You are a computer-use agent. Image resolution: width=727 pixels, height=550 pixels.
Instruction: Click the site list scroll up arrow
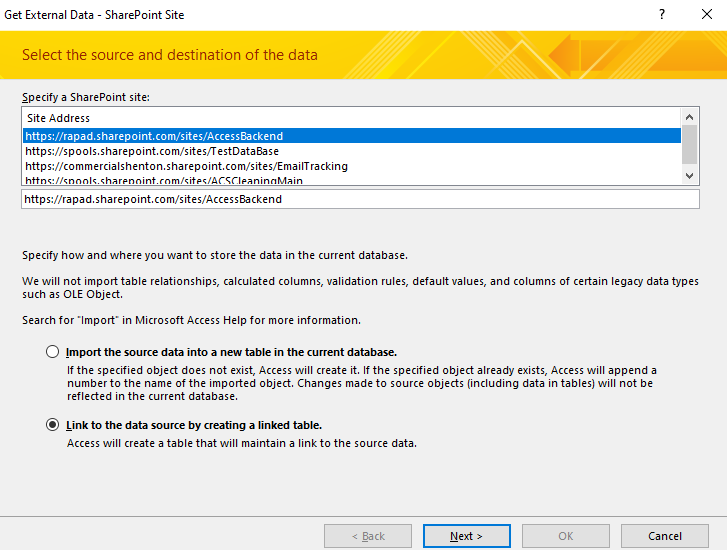(689, 117)
